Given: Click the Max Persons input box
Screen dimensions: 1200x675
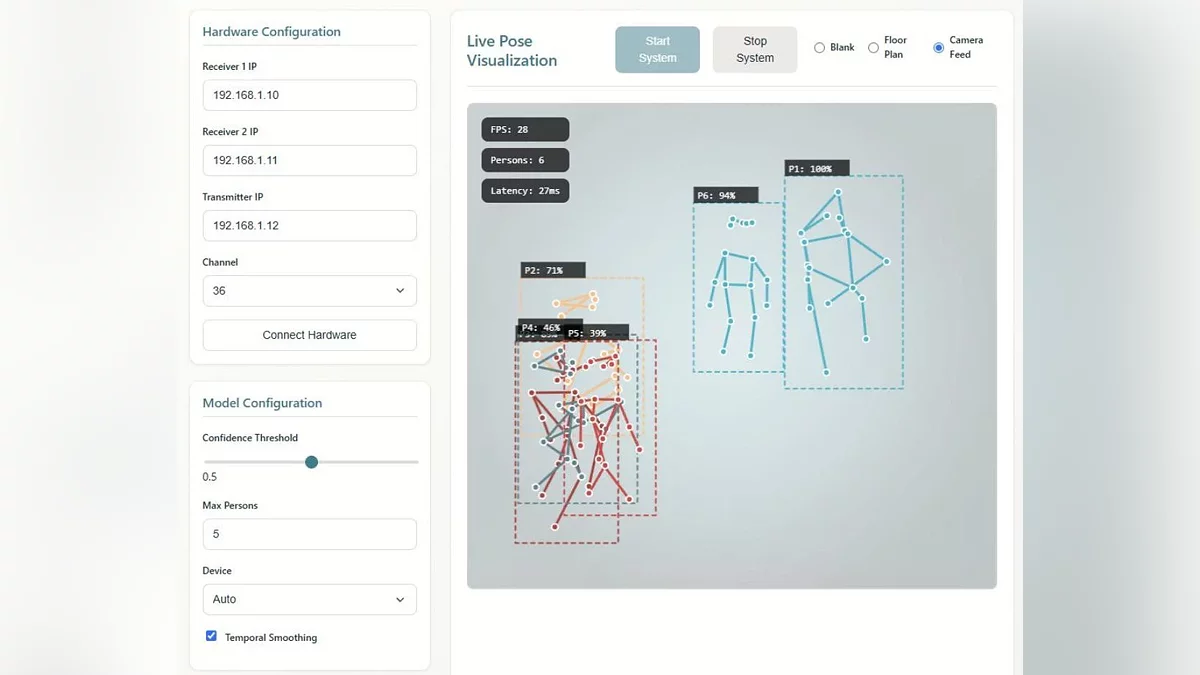Looking at the screenshot, I should [x=309, y=534].
